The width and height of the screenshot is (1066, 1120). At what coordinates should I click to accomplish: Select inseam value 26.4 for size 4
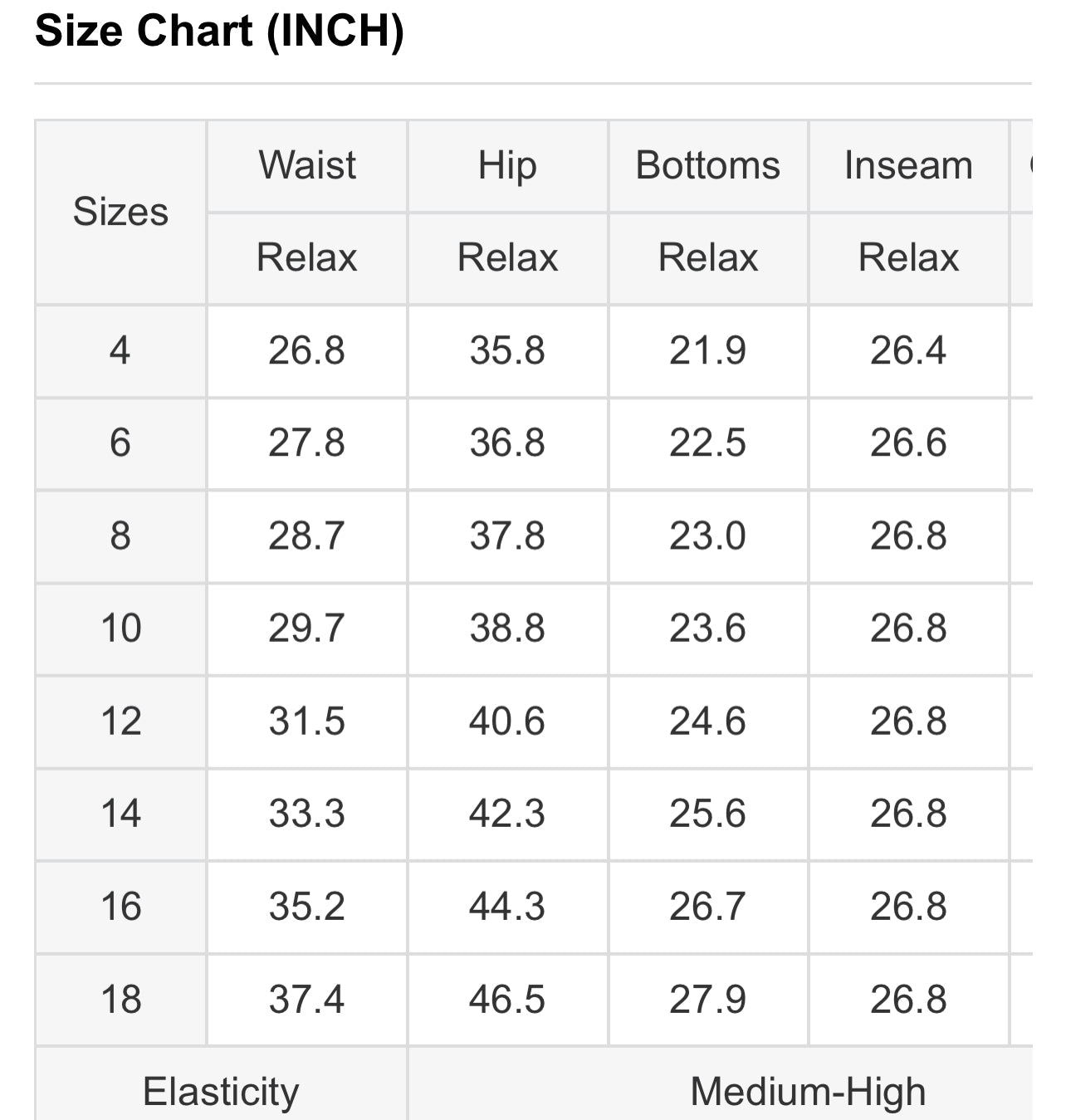[x=908, y=350]
